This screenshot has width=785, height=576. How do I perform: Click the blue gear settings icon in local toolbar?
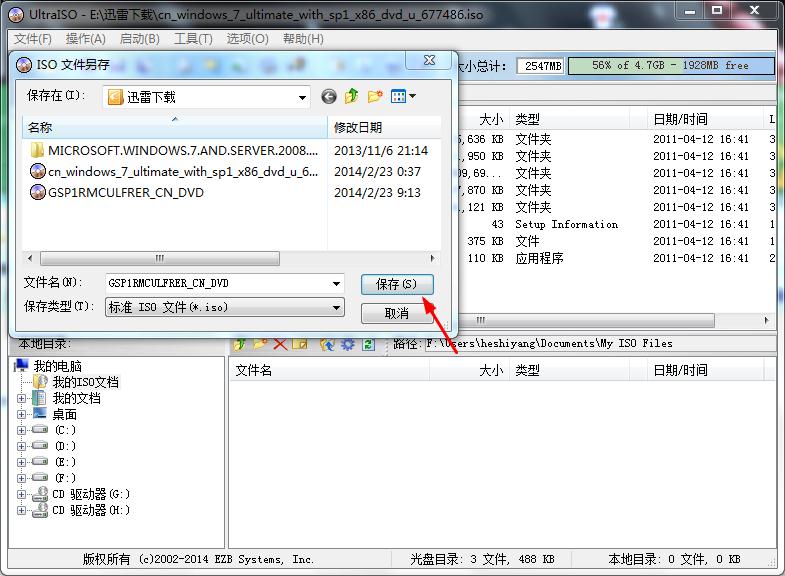coord(347,344)
